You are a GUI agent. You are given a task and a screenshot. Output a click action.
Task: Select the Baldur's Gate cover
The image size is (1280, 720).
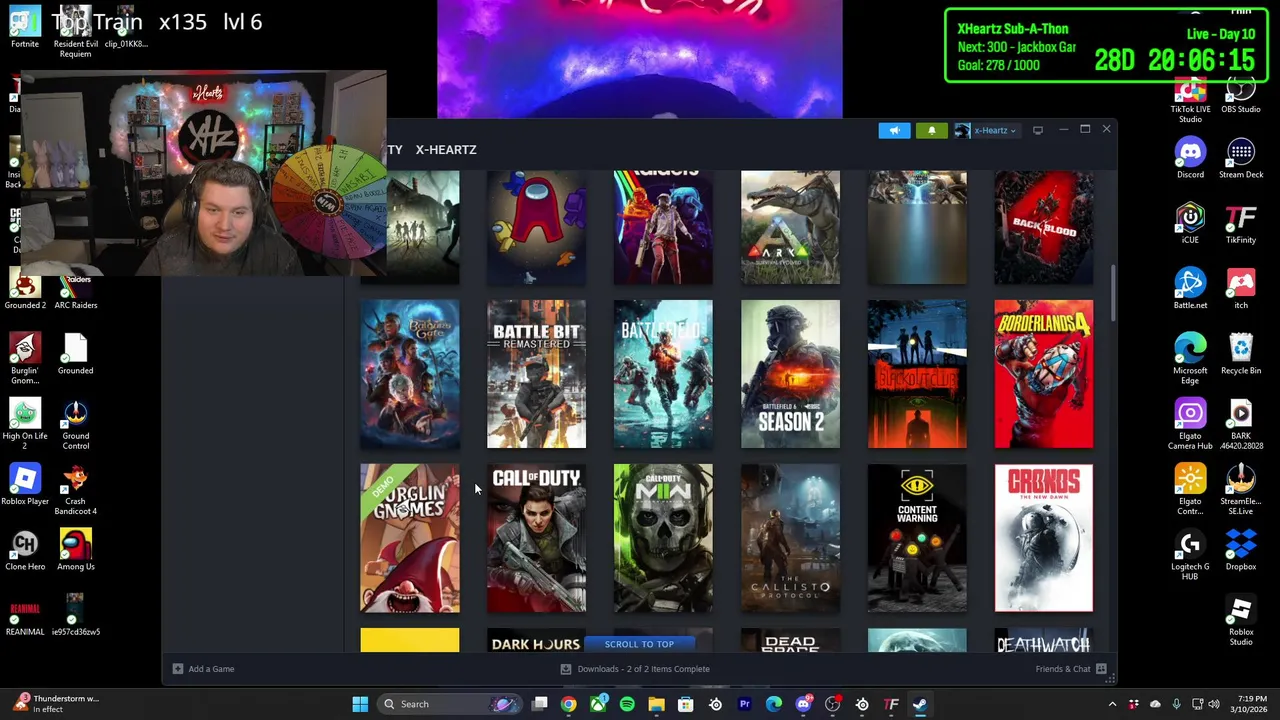coord(410,374)
